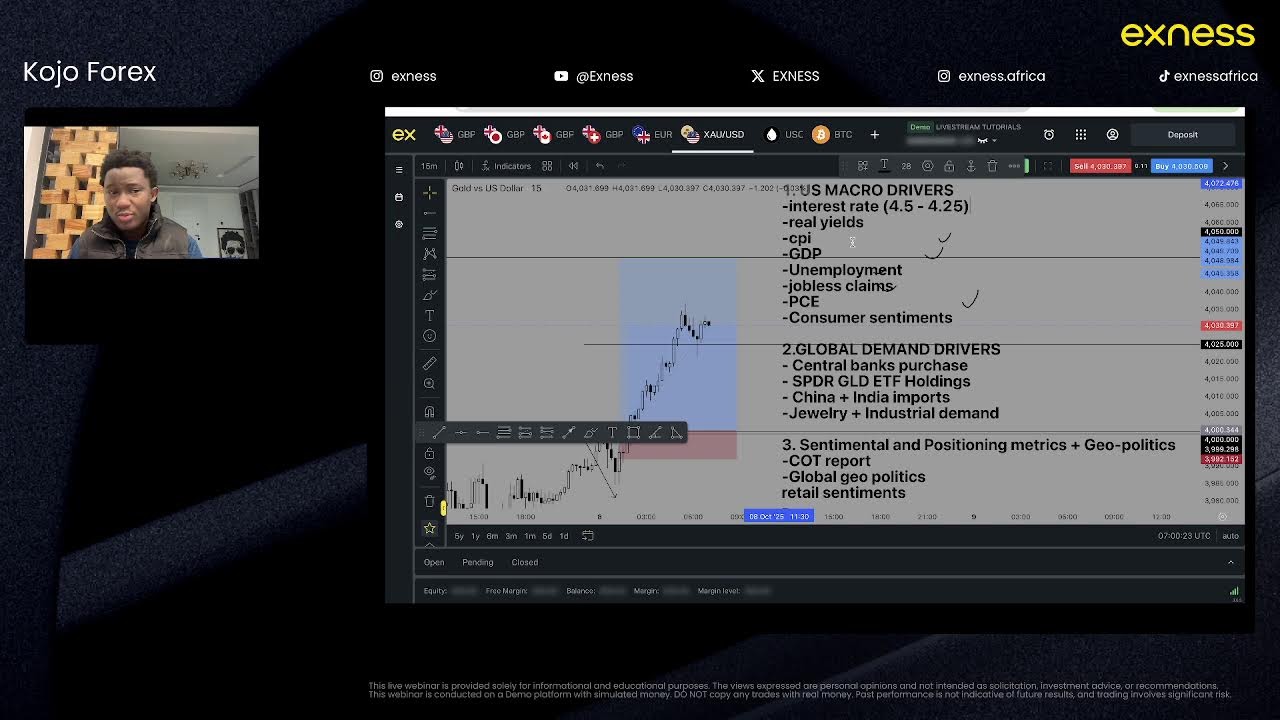Toggle lock on the selected text object
The height and width of the screenshot is (720, 1280).
click(x=949, y=166)
